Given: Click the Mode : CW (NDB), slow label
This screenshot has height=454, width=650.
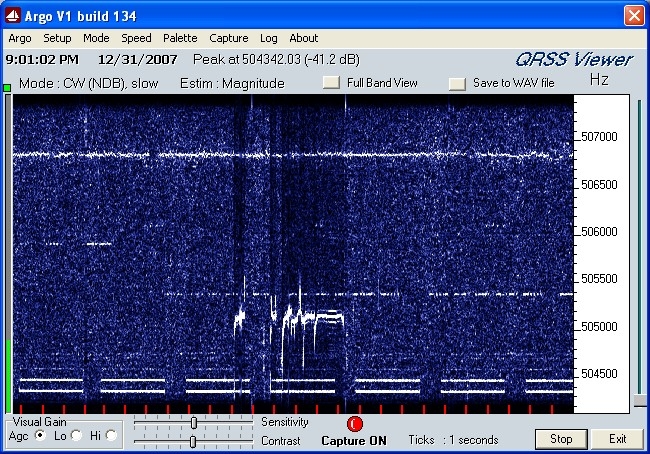Looking at the screenshot, I should [89, 83].
